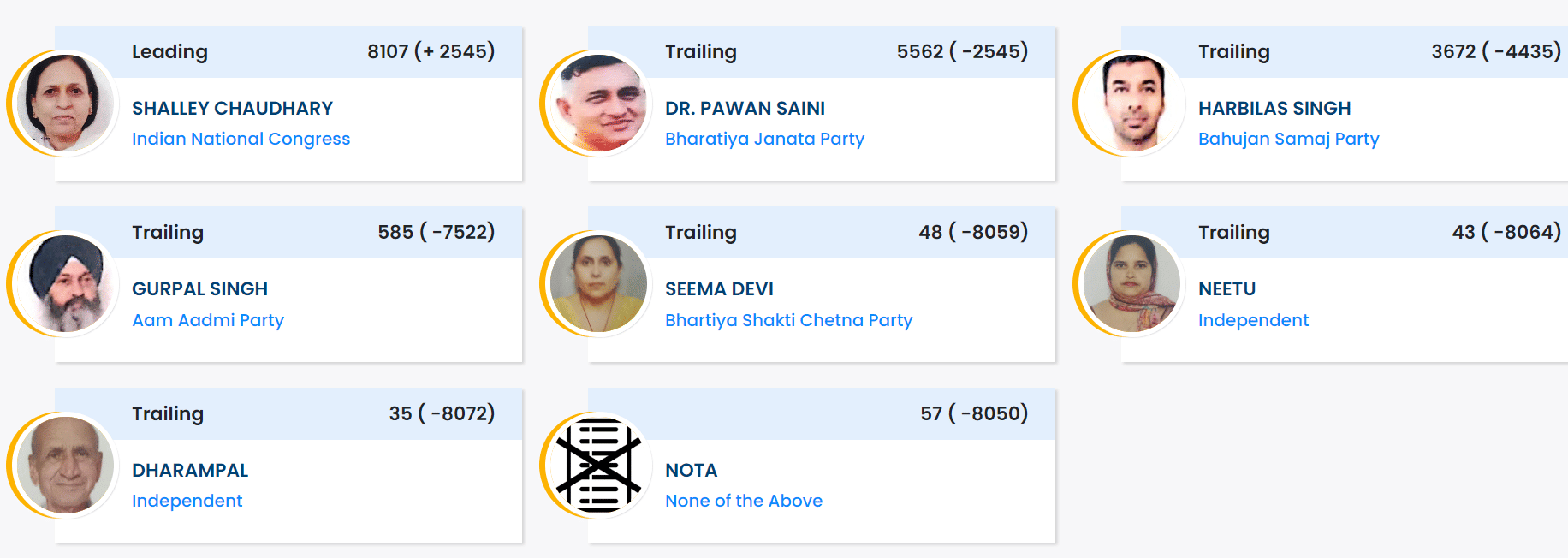Screen dimensions: 1568x558
Task: Click Dr. Pawan Saini's candidate photo
Action: click(598, 104)
